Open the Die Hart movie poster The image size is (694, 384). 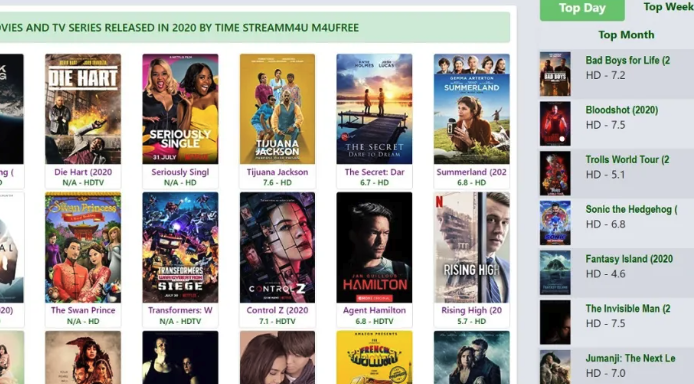(x=83, y=109)
